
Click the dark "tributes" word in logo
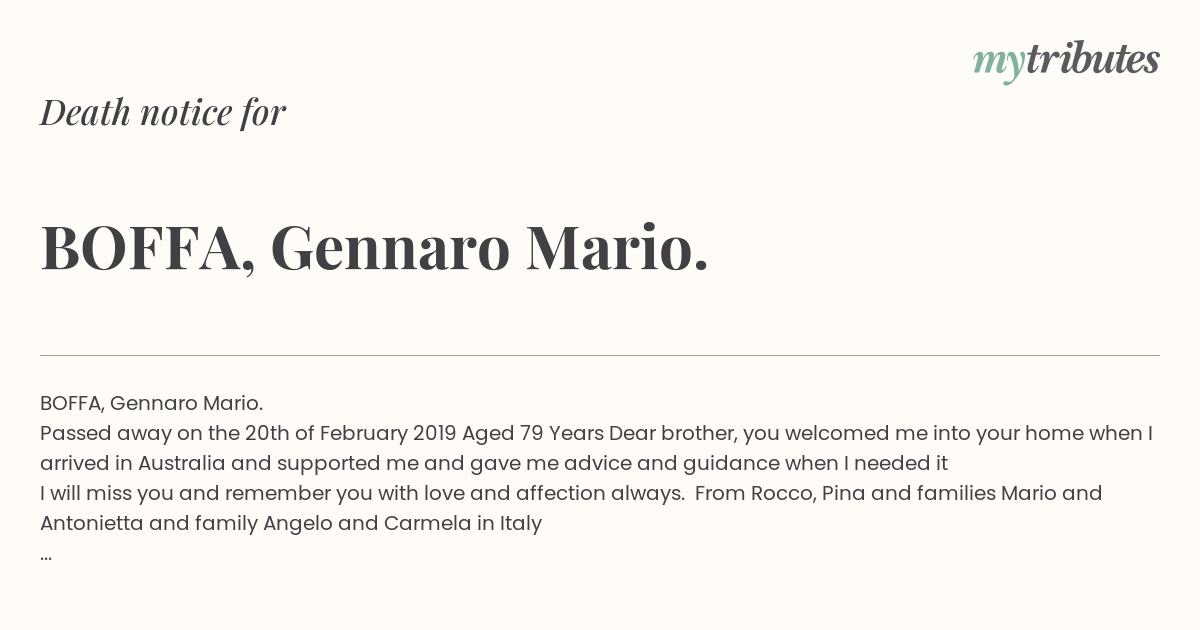pos(1092,59)
